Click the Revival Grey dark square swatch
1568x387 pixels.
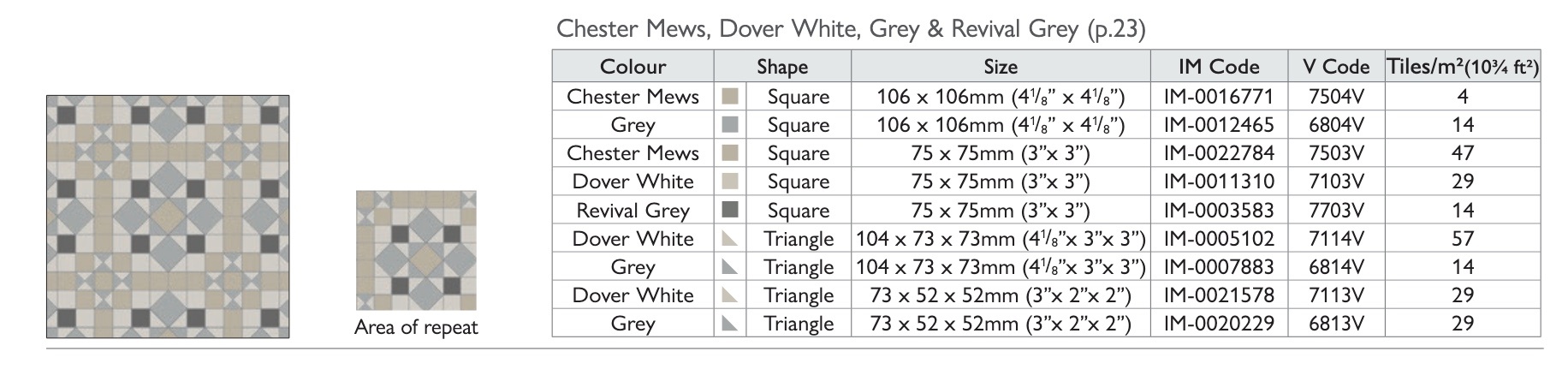730,210
